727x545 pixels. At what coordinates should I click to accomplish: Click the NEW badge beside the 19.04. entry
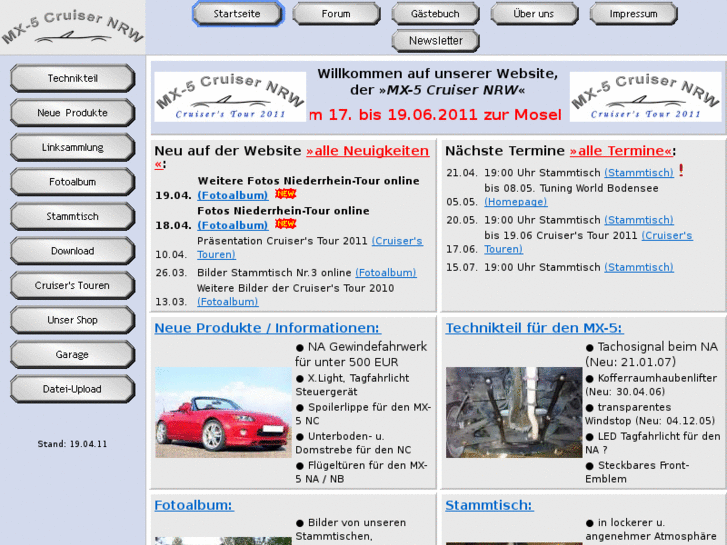point(285,193)
